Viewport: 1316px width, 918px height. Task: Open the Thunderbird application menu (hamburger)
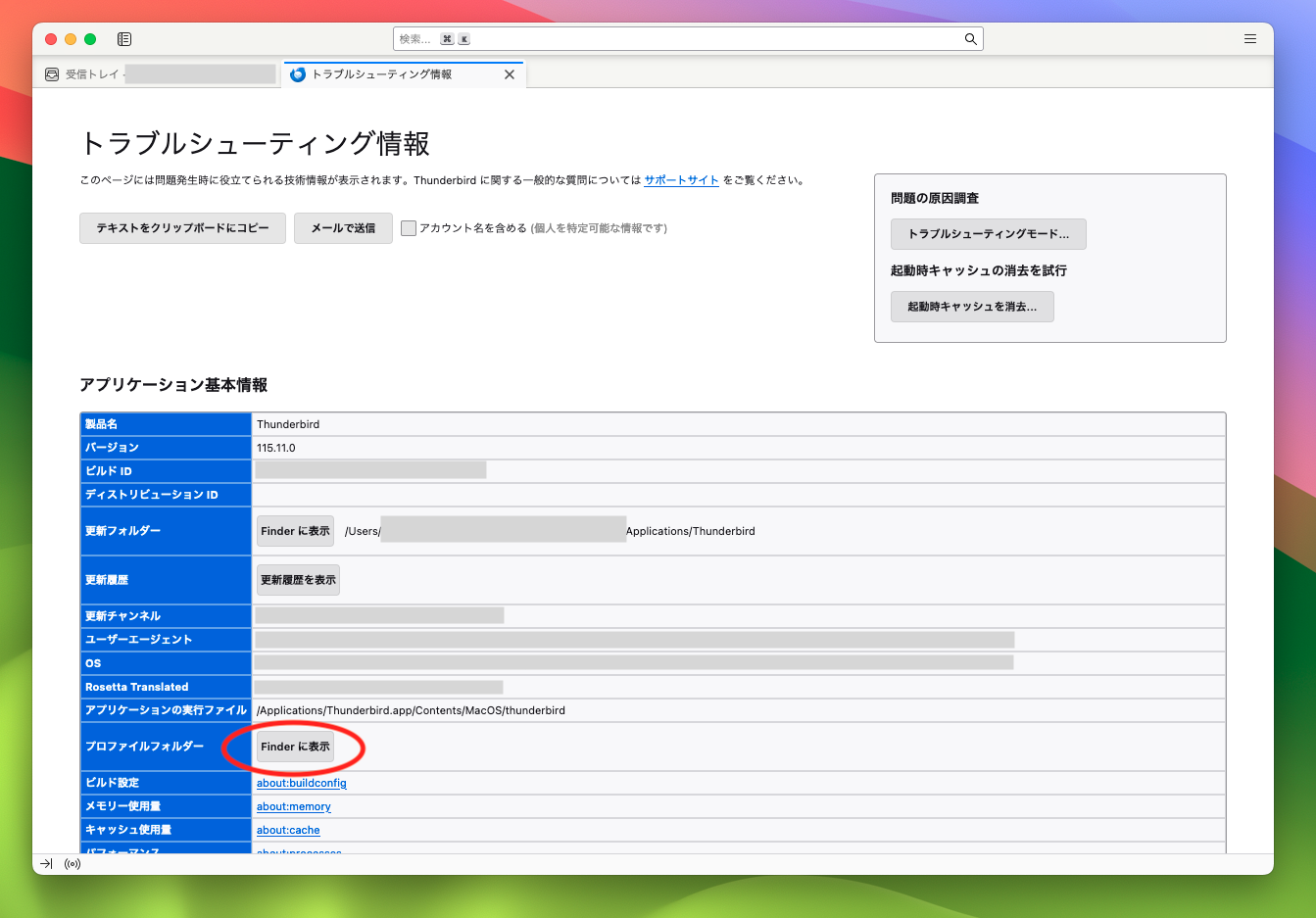coord(1250,38)
